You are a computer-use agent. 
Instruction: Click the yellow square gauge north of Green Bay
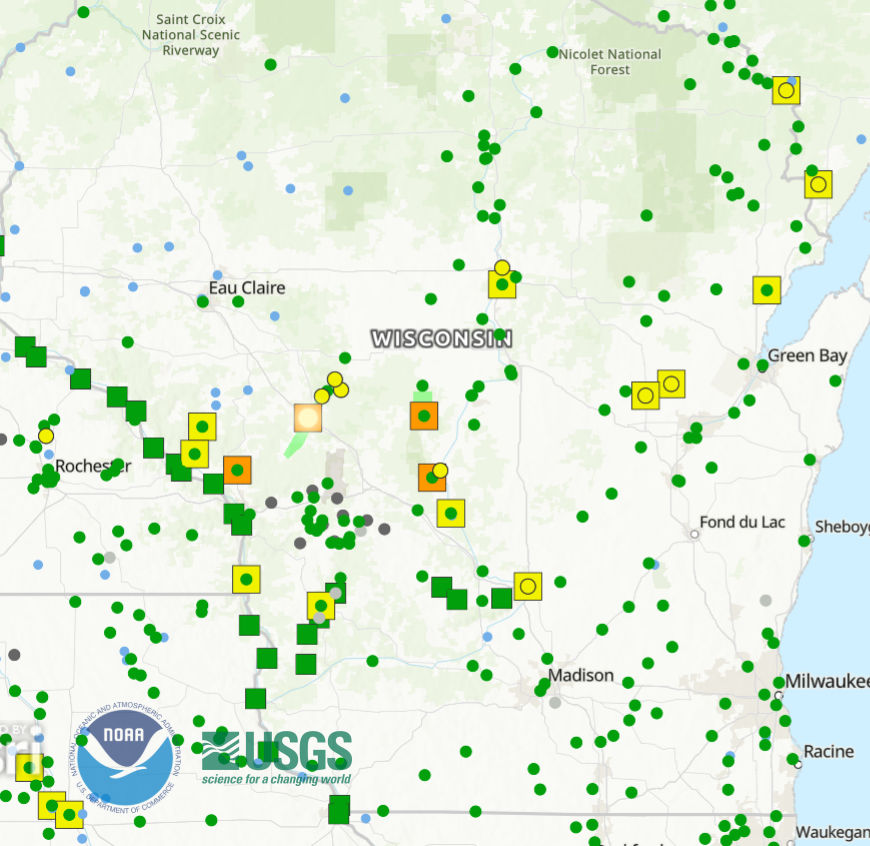[767, 290]
